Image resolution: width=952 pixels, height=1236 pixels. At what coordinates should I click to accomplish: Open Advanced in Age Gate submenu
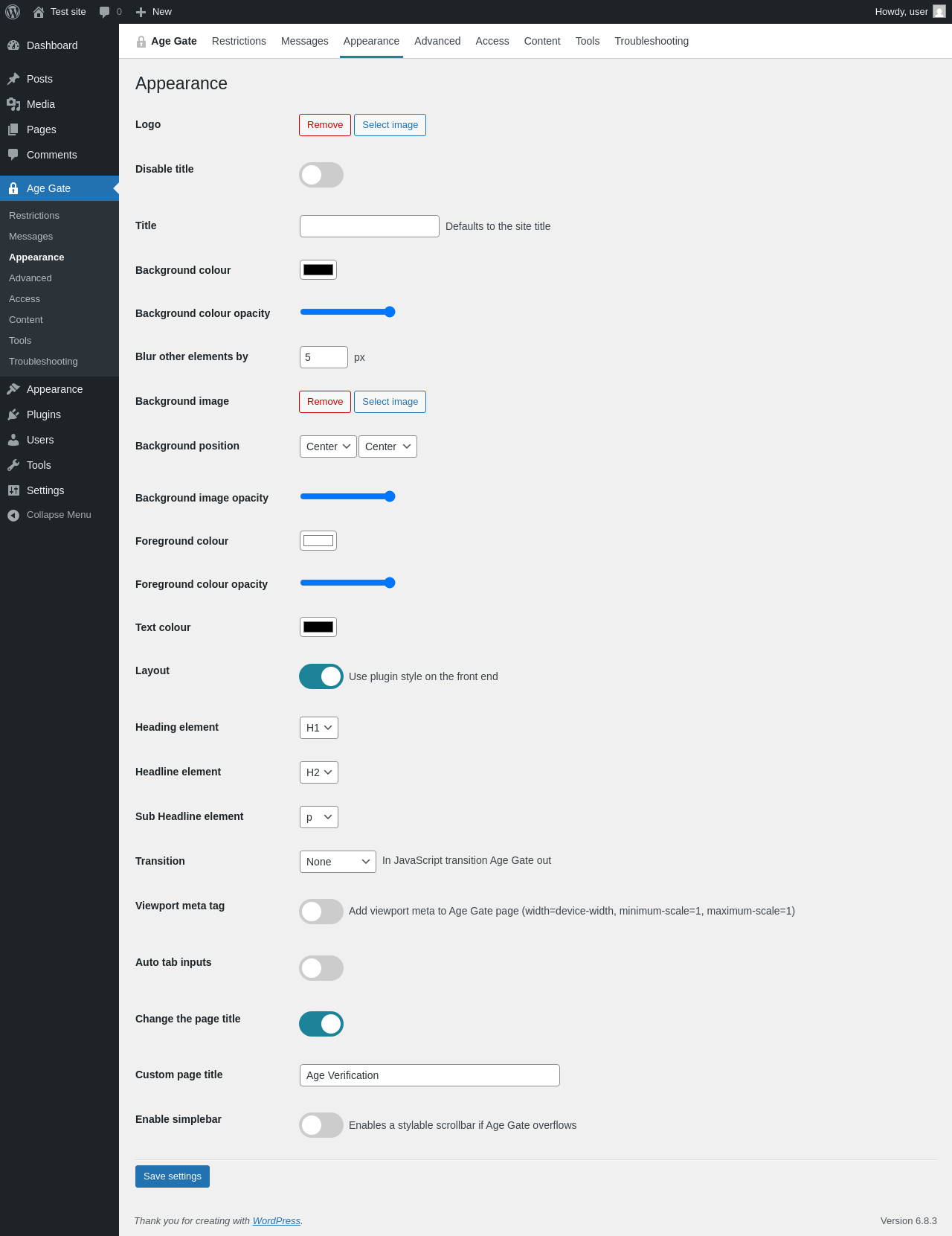tap(59, 278)
